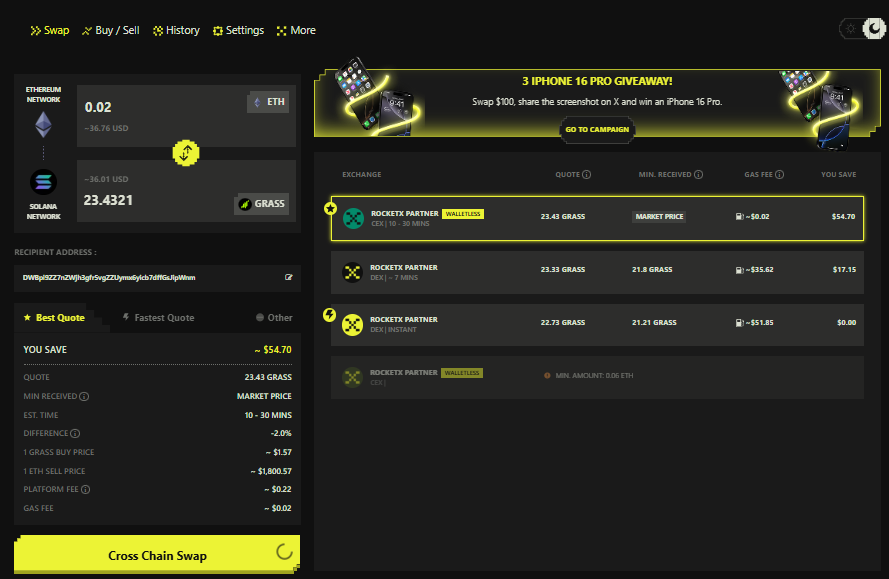Toggle the dark/light theme switch
889x579 pixels.
click(862, 28)
